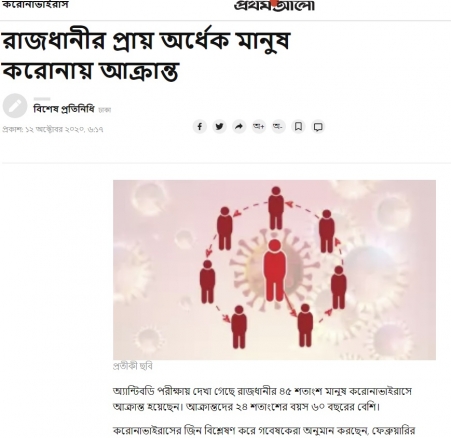Screen dimensions: 451x438
Task: Click the paragraph starting করোনাভাইরাসের জিন বিশ্লেষণ
Action: pos(264,430)
